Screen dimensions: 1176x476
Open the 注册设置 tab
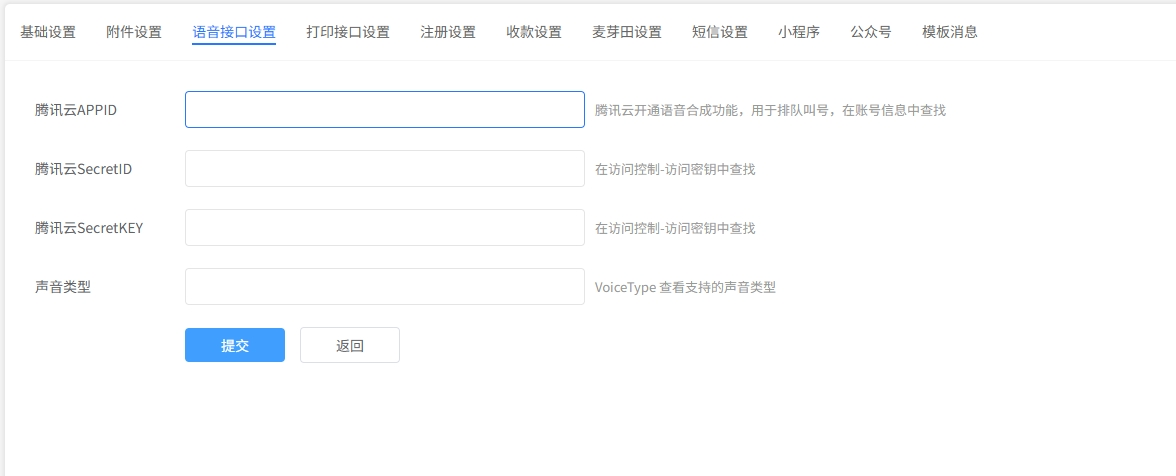click(x=448, y=32)
